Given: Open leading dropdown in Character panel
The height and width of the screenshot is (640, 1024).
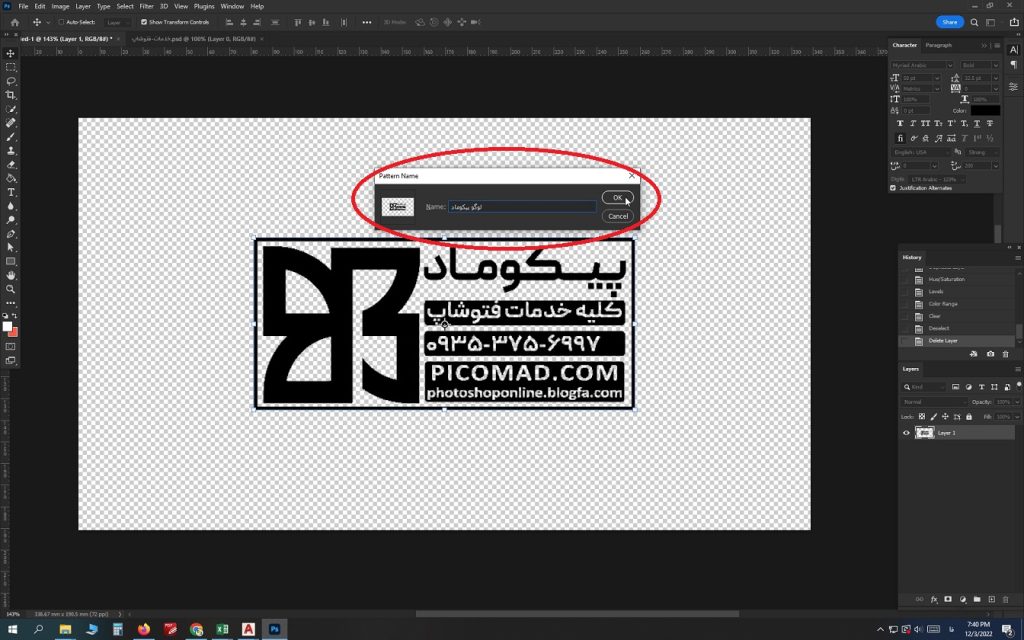Looking at the screenshot, I should click(x=995, y=78).
